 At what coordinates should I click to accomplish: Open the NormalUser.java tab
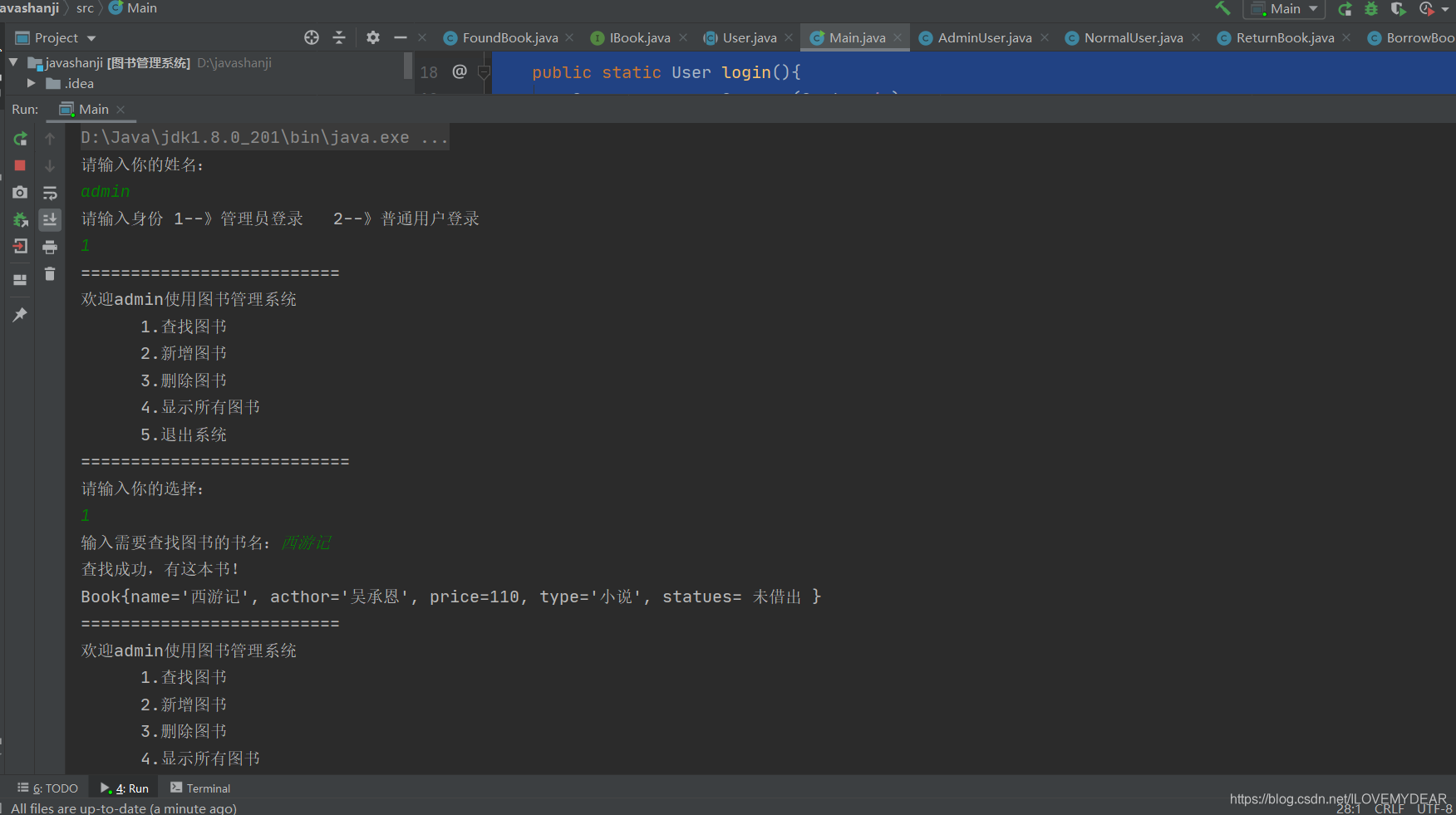point(1133,38)
